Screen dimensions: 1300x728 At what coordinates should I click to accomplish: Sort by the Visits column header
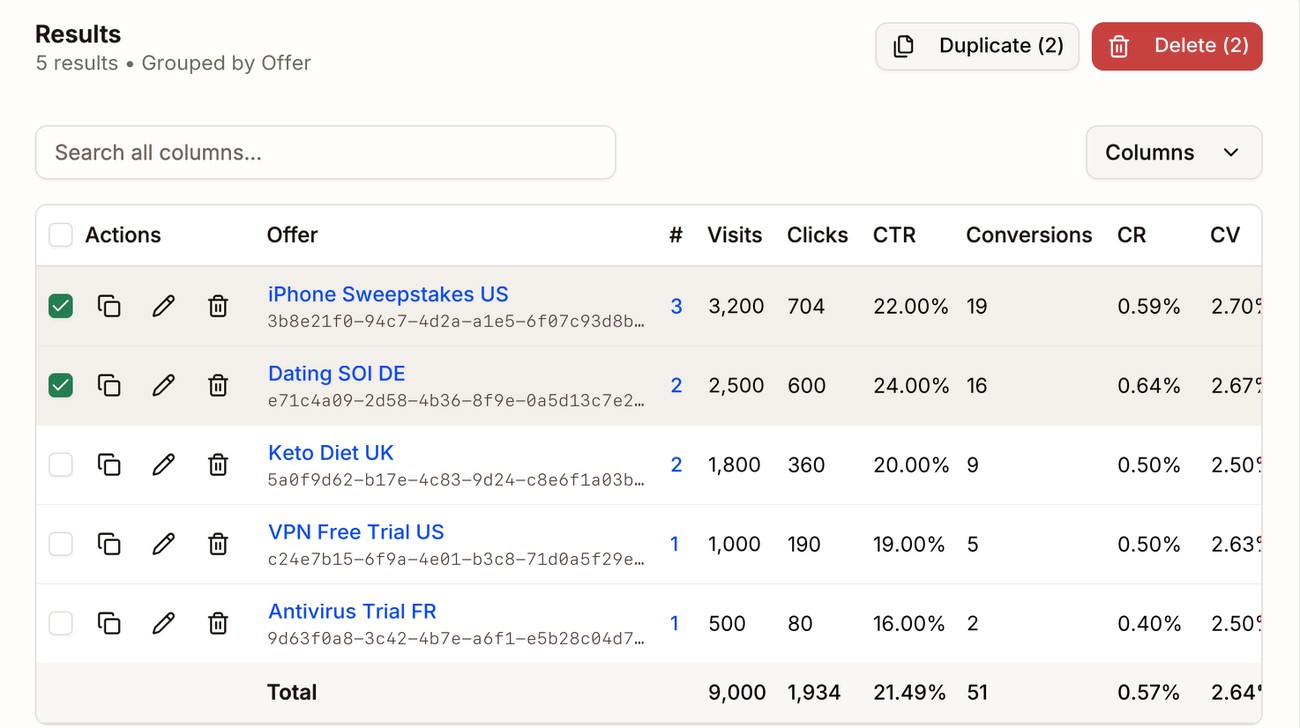pyautogui.click(x=734, y=235)
